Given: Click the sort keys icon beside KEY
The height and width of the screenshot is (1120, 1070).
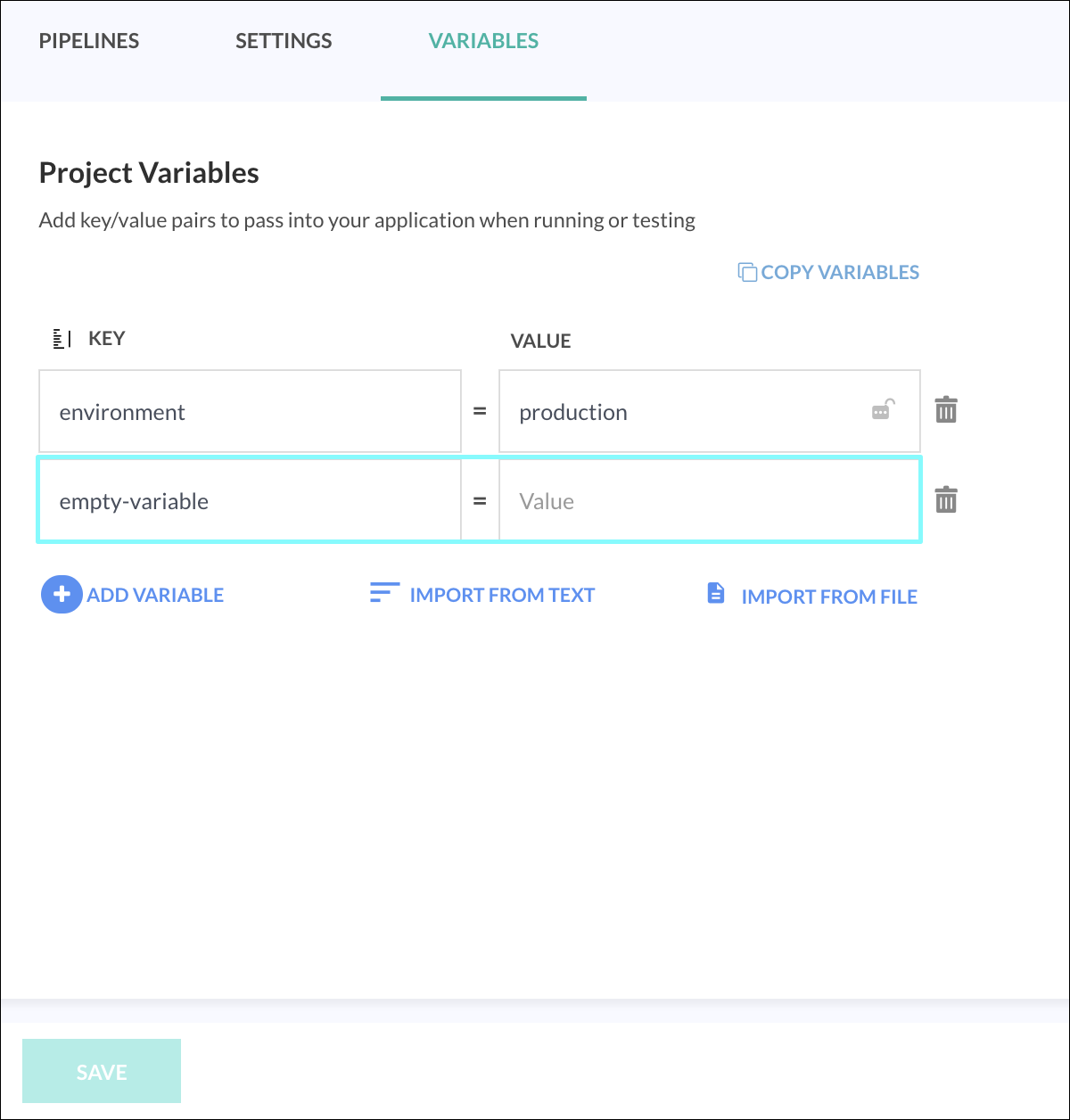Looking at the screenshot, I should point(62,339).
